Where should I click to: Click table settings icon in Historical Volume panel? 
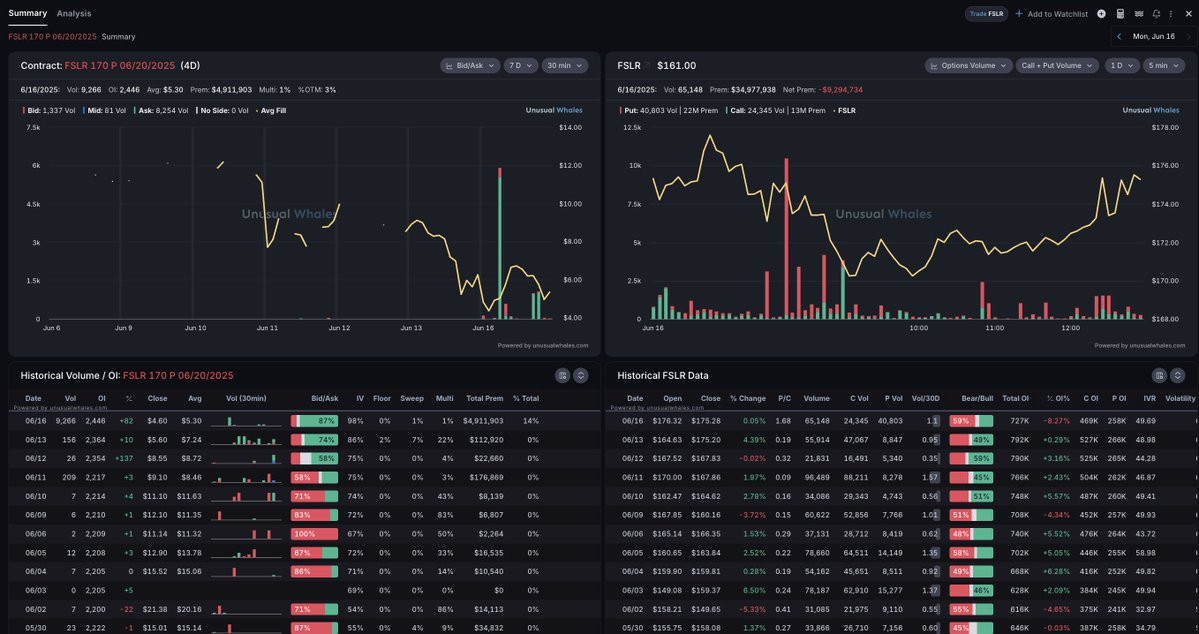pyautogui.click(x=562, y=376)
